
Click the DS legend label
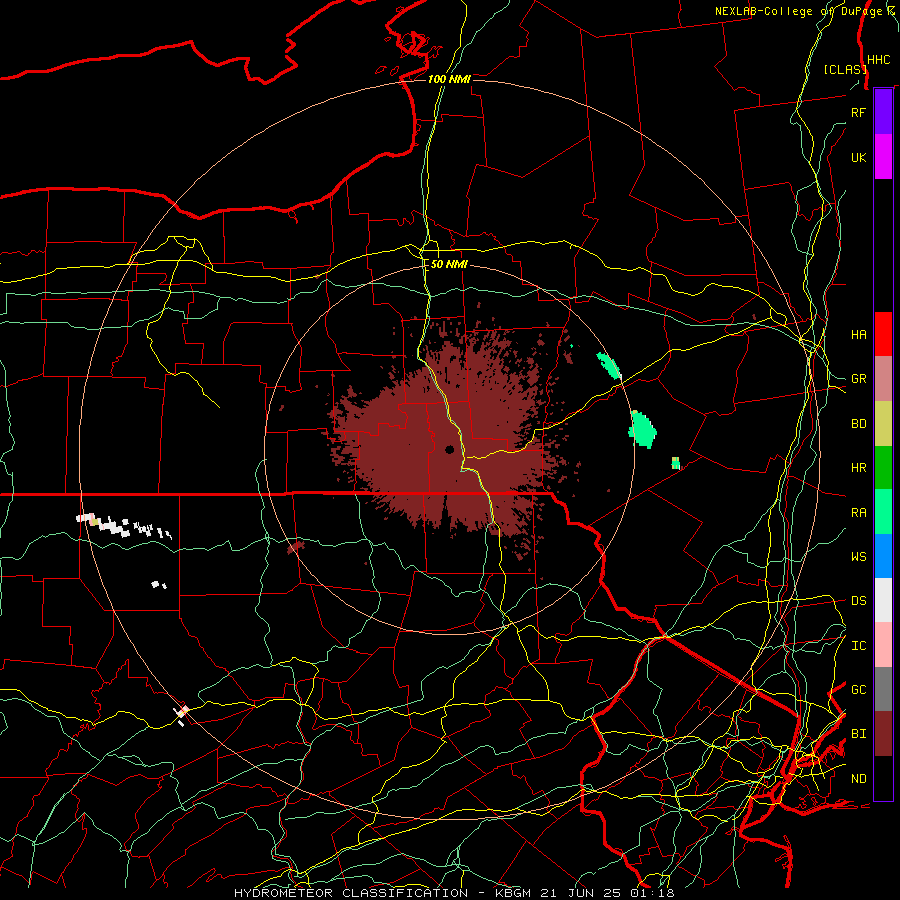coord(858,601)
